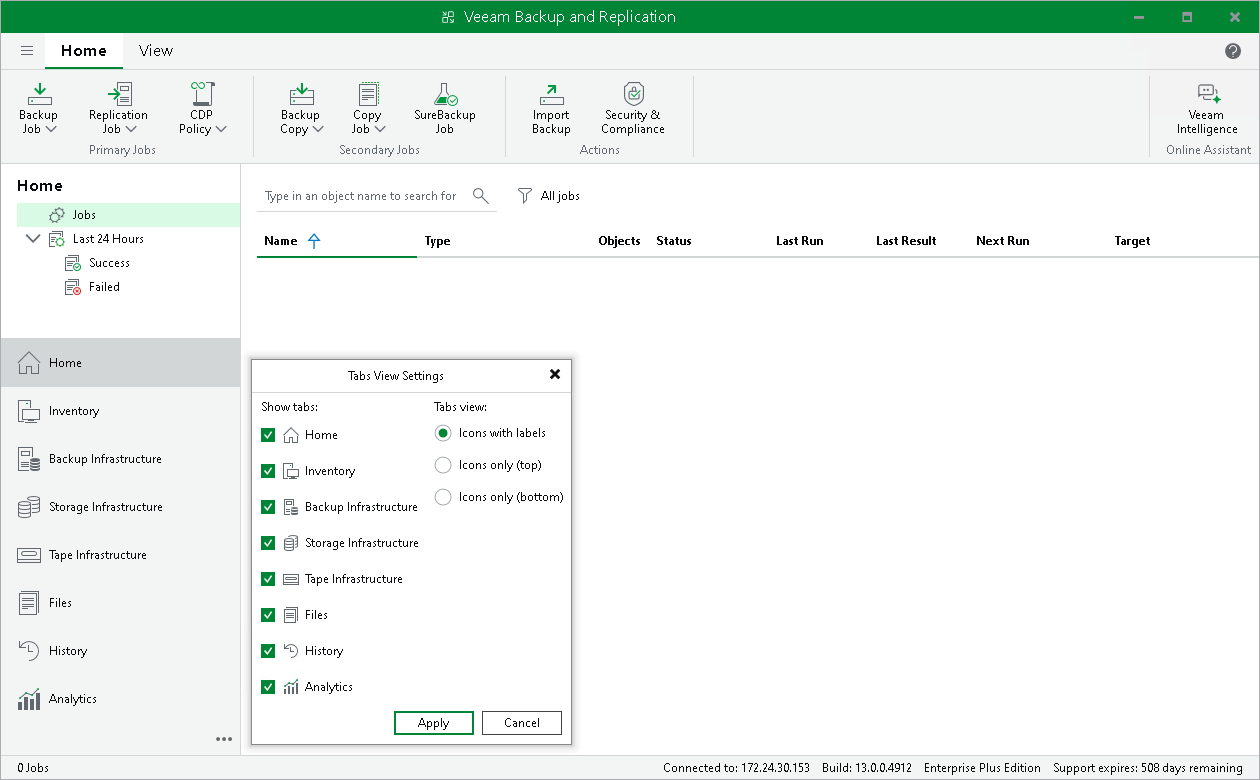Click the Next Run column header

tap(1003, 241)
